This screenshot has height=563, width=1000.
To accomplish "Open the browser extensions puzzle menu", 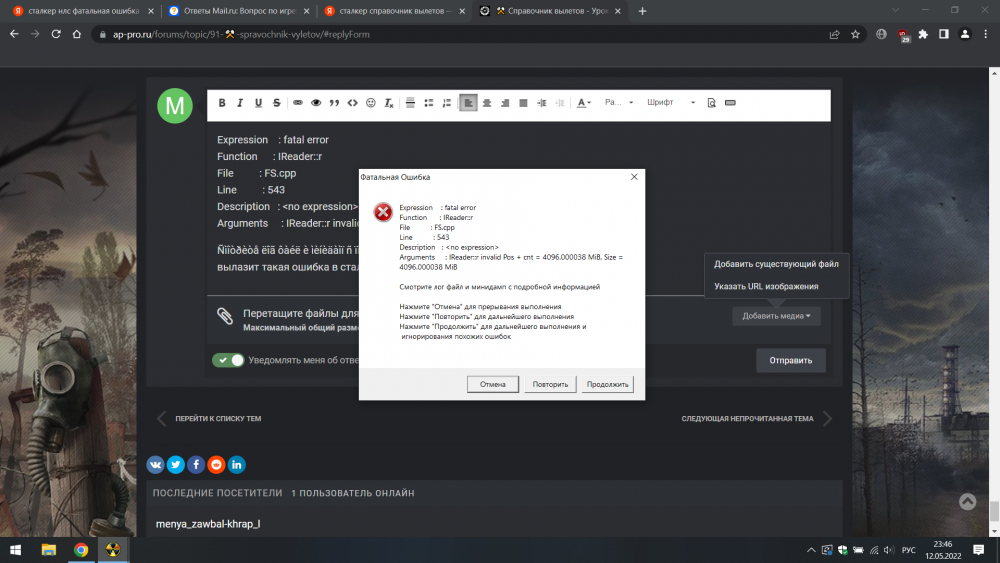I will pos(923,34).
